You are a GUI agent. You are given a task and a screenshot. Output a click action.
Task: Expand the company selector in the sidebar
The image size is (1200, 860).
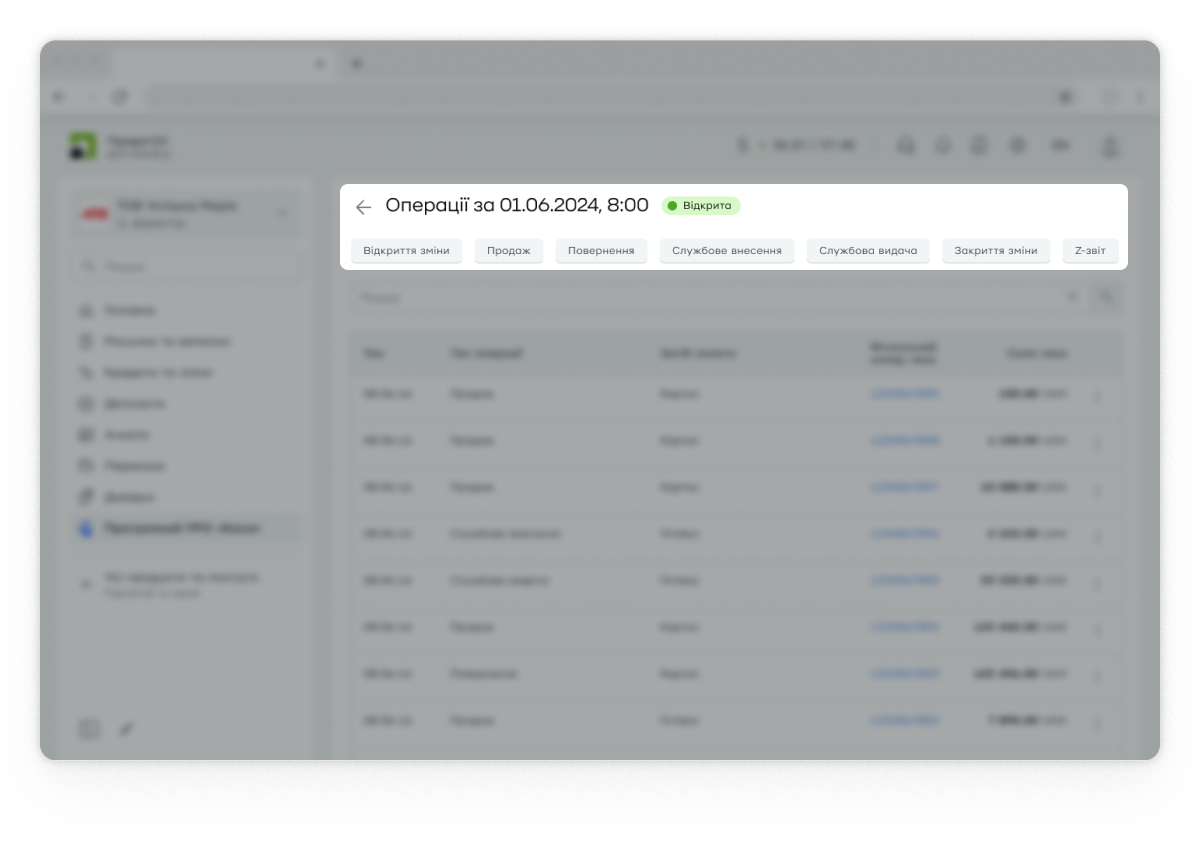click(281, 213)
